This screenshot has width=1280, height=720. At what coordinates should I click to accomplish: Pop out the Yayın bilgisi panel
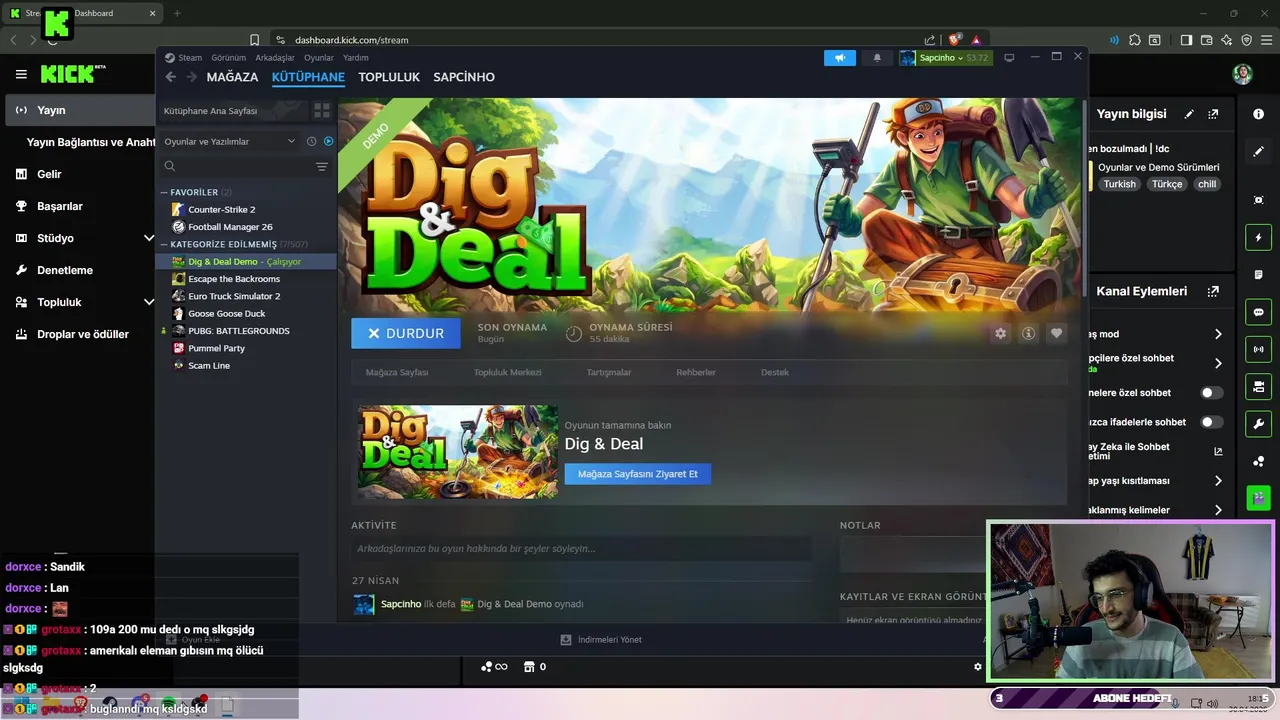[x=1213, y=114]
